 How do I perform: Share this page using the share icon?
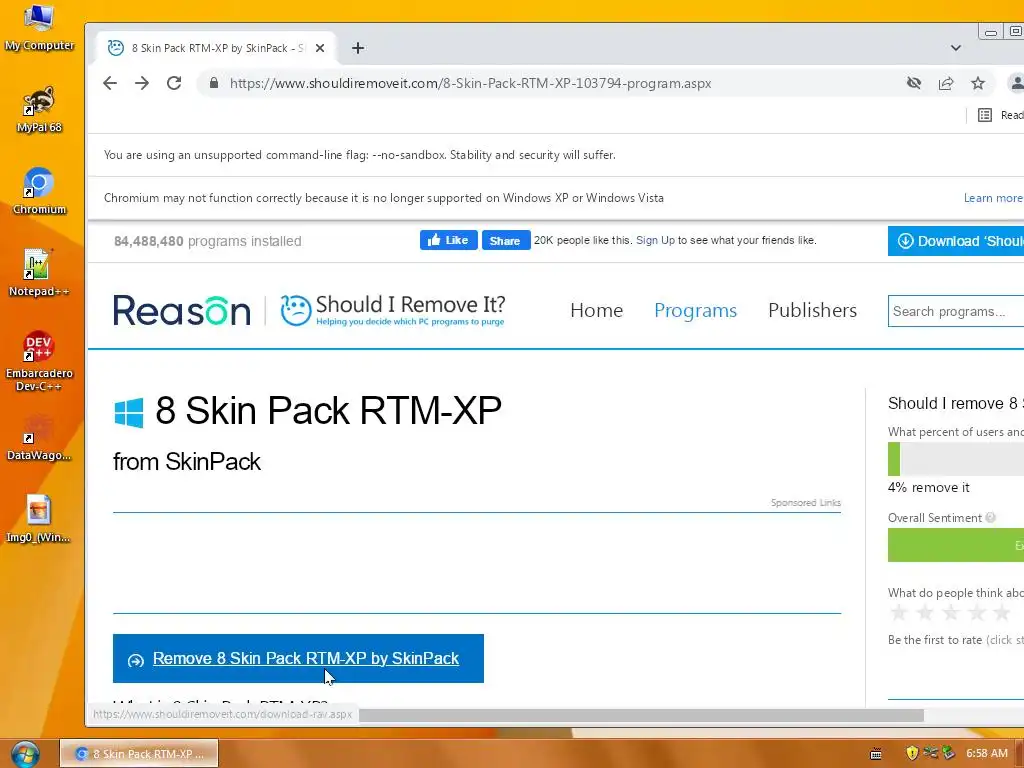pos(946,83)
